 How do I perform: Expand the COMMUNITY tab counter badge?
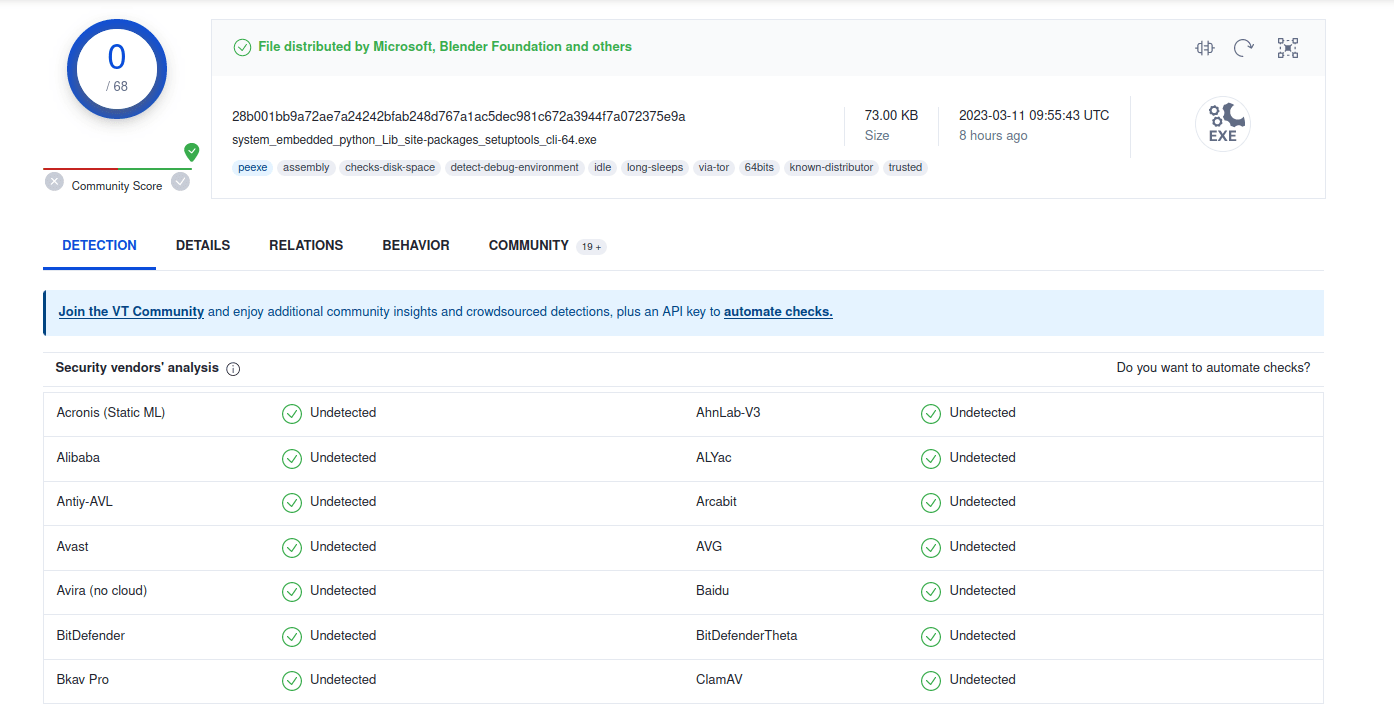(590, 246)
